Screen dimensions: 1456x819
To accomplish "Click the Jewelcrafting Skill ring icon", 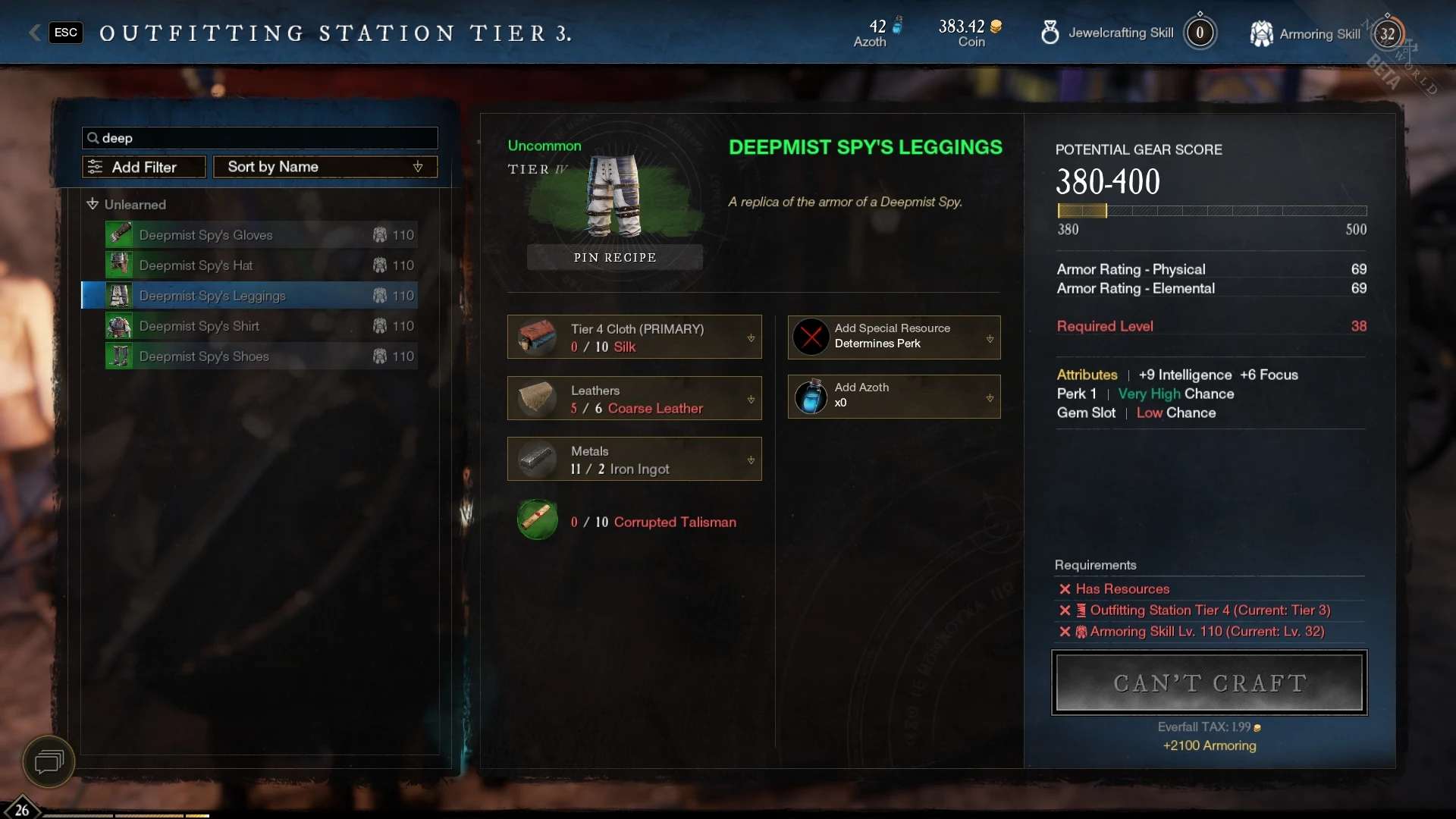I will tap(1050, 33).
